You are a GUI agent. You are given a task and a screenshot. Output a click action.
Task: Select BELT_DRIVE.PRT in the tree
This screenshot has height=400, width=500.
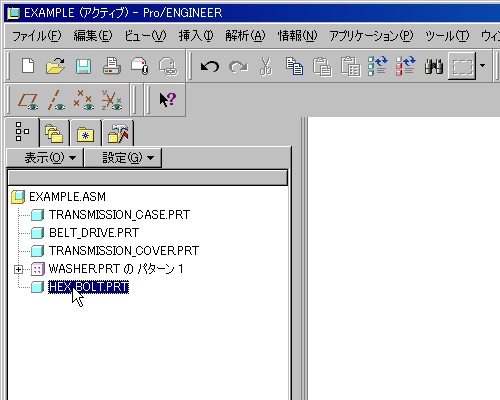tap(94, 233)
